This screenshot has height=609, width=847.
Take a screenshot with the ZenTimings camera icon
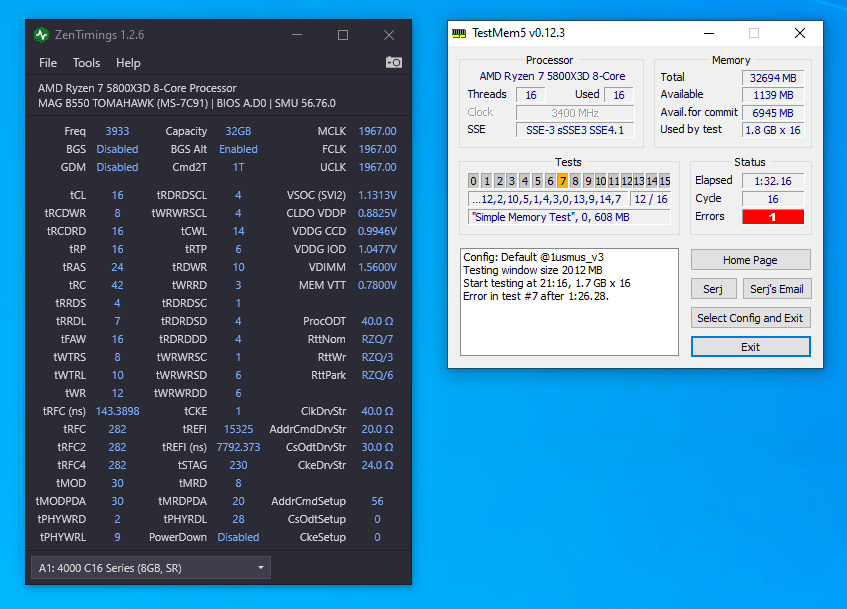coord(394,62)
